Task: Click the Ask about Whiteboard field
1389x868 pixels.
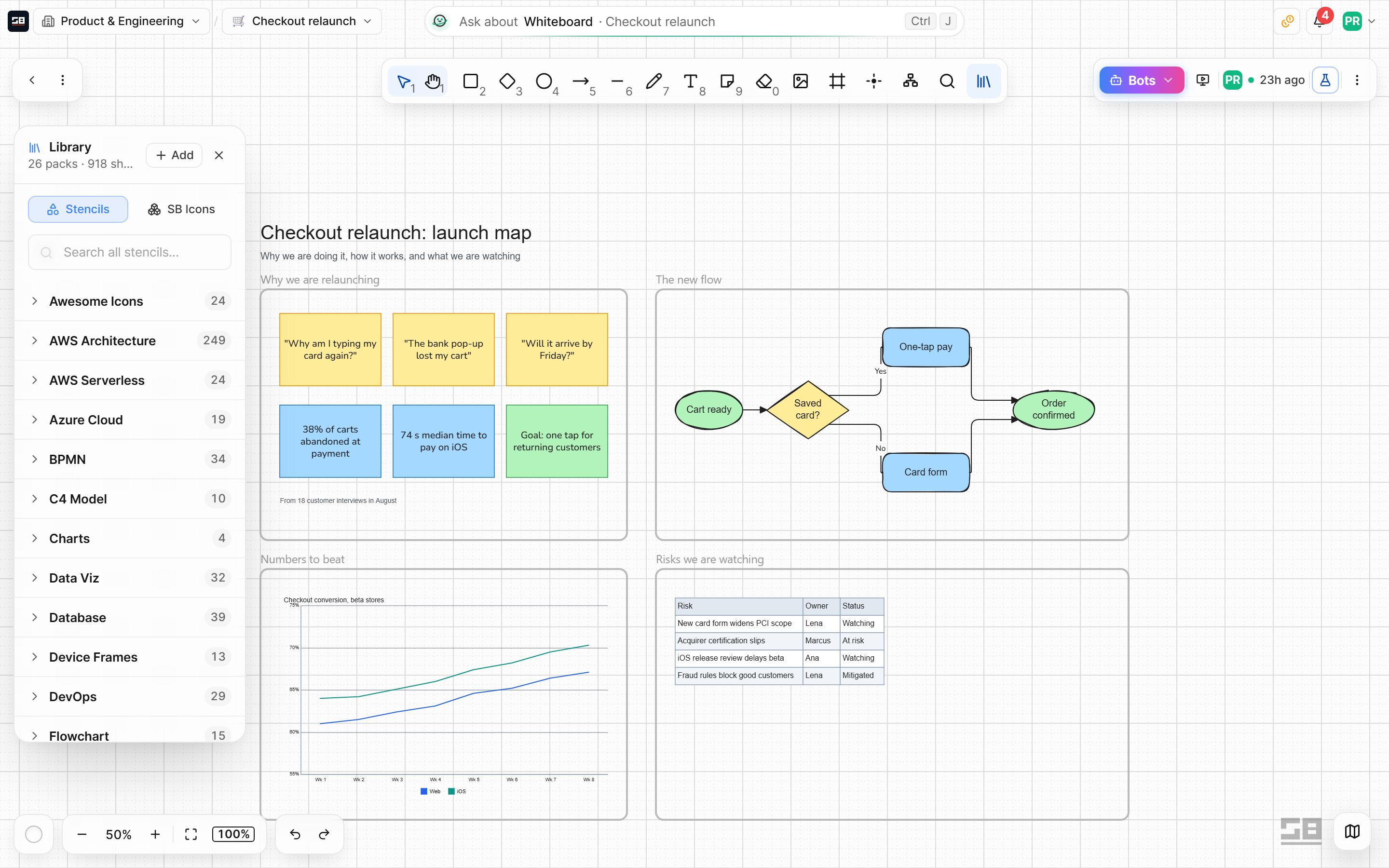Action: coord(694,22)
